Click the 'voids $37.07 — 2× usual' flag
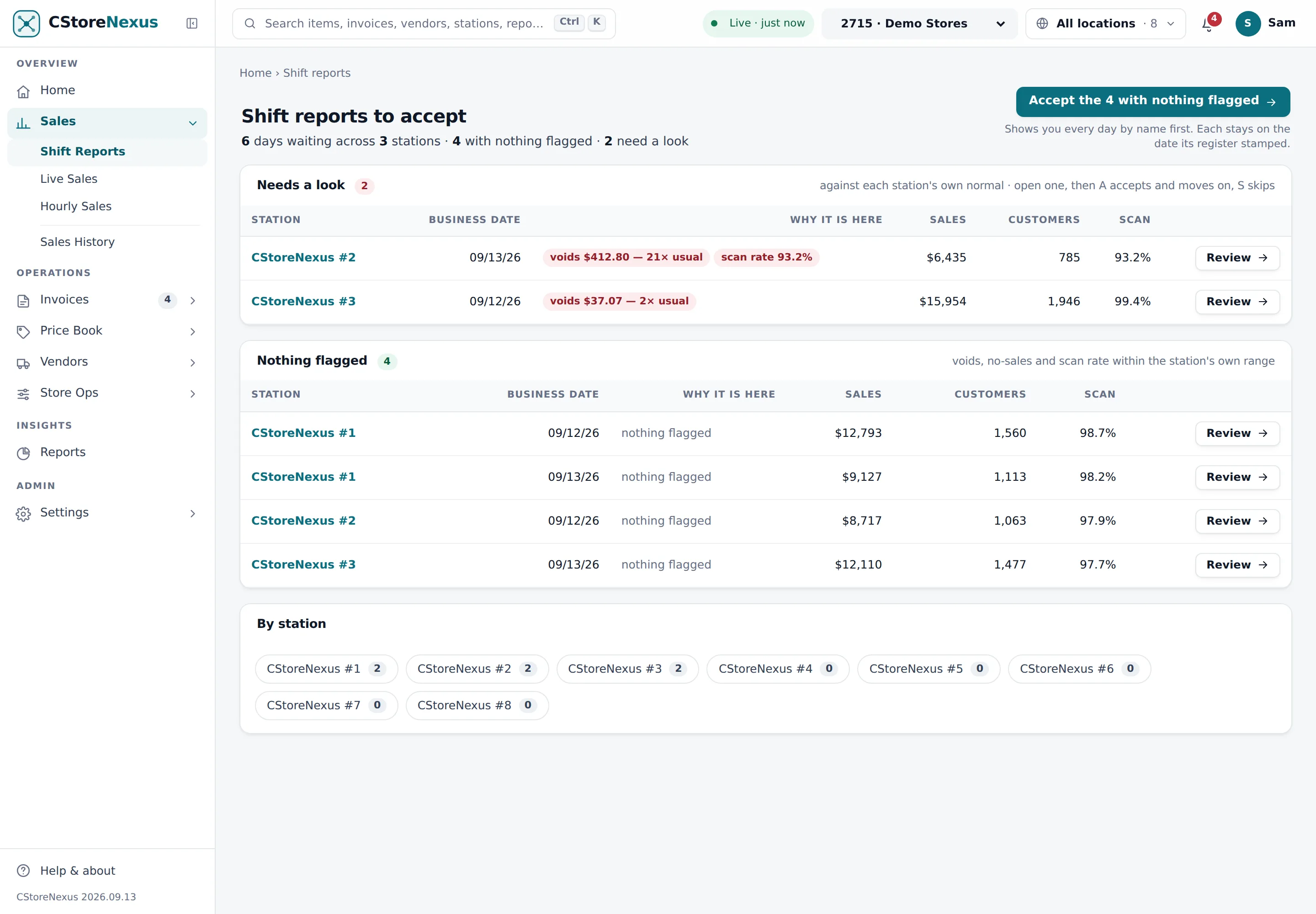This screenshot has width=1316, height=914. (619, 302)
